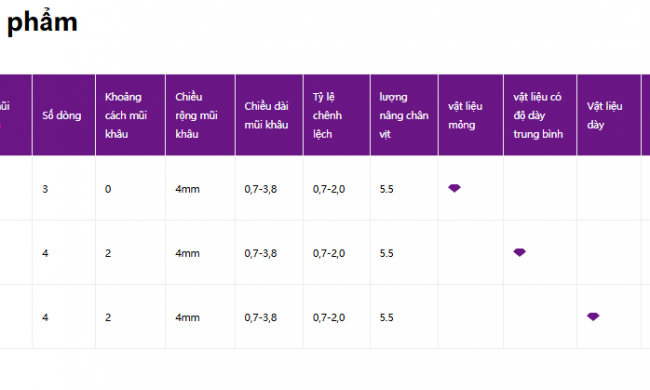Select 4mm cell in the first row

pyautogui.click(x=187, y=189)
